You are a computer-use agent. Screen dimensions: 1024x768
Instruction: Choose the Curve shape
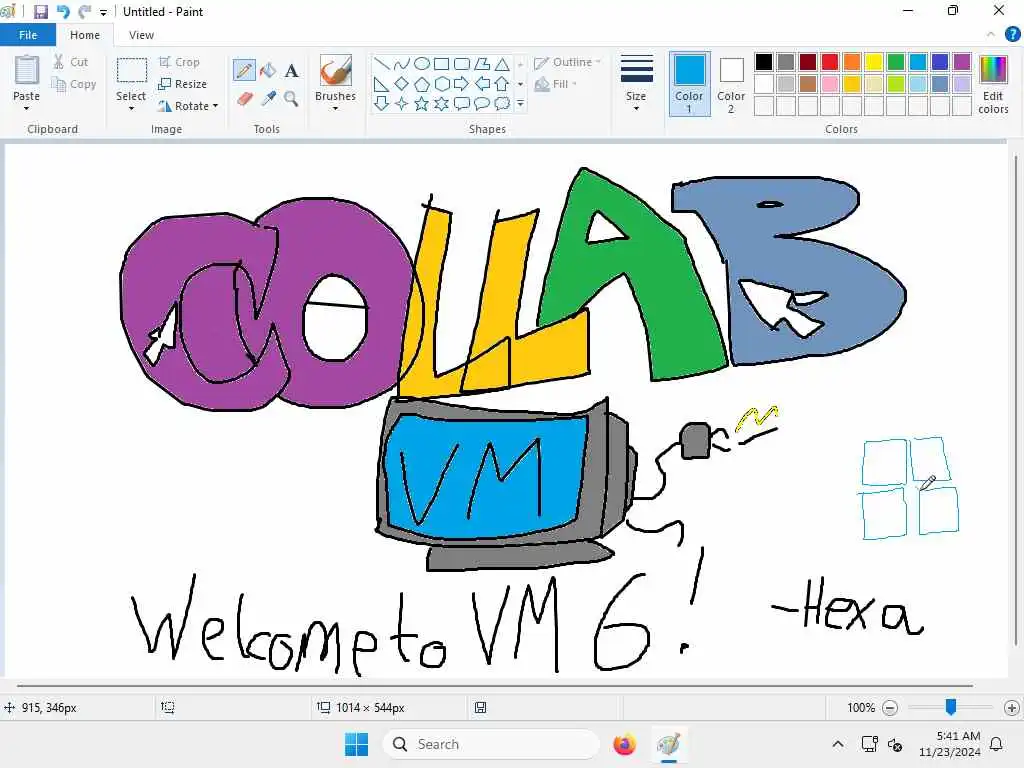point(402,63)
